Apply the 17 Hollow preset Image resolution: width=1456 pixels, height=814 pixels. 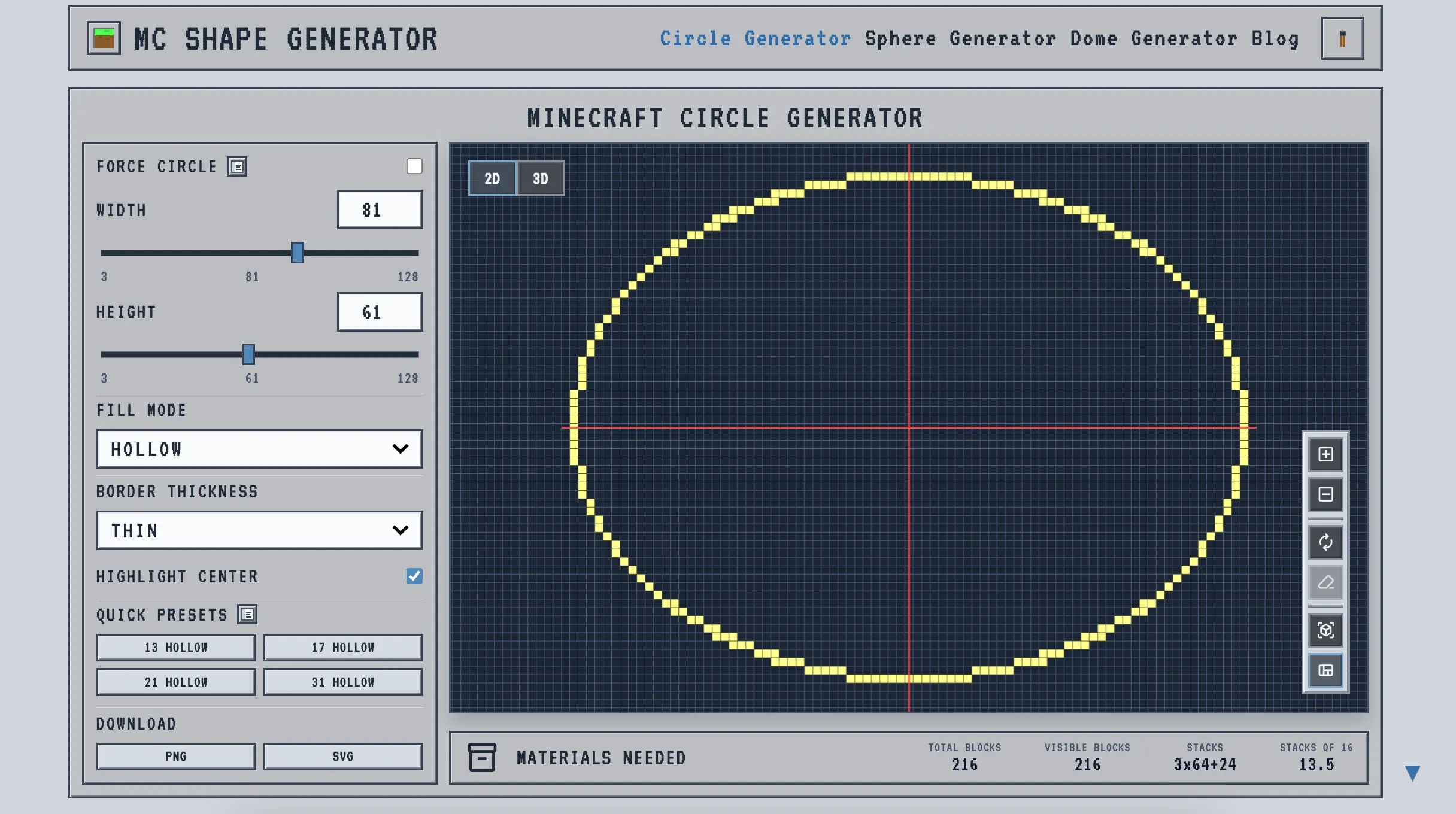[x=343, y=648]
